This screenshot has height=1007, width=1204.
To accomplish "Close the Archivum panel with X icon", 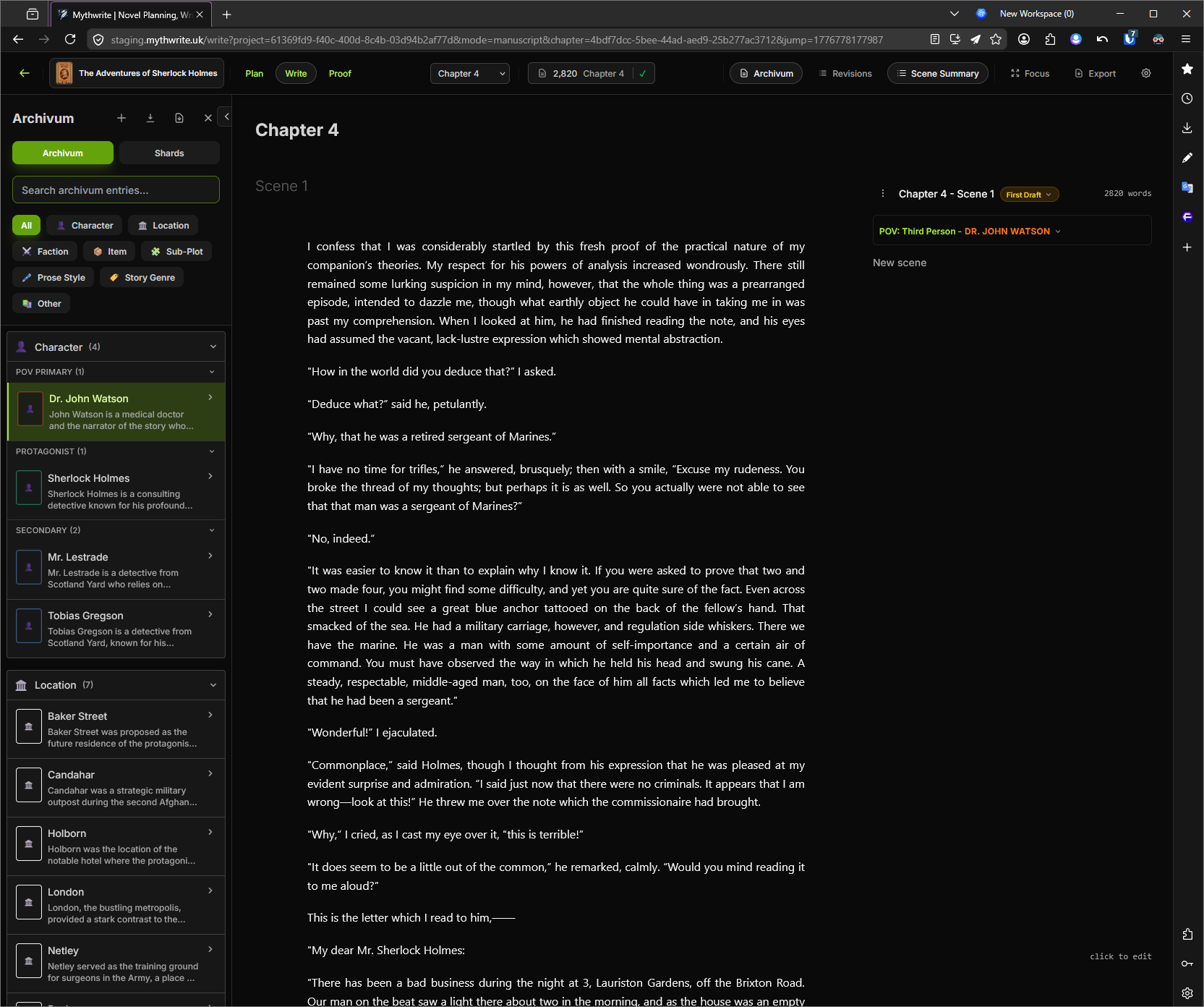I will tap(208, 118).
